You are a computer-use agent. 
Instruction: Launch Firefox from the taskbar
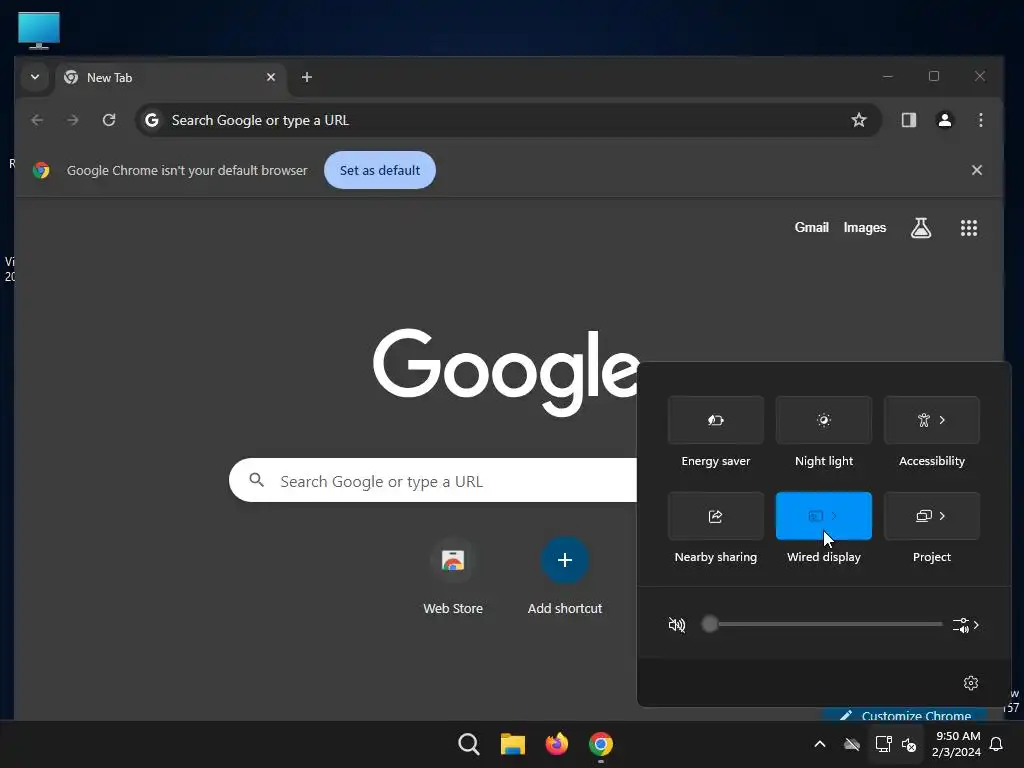pos(556,744)
